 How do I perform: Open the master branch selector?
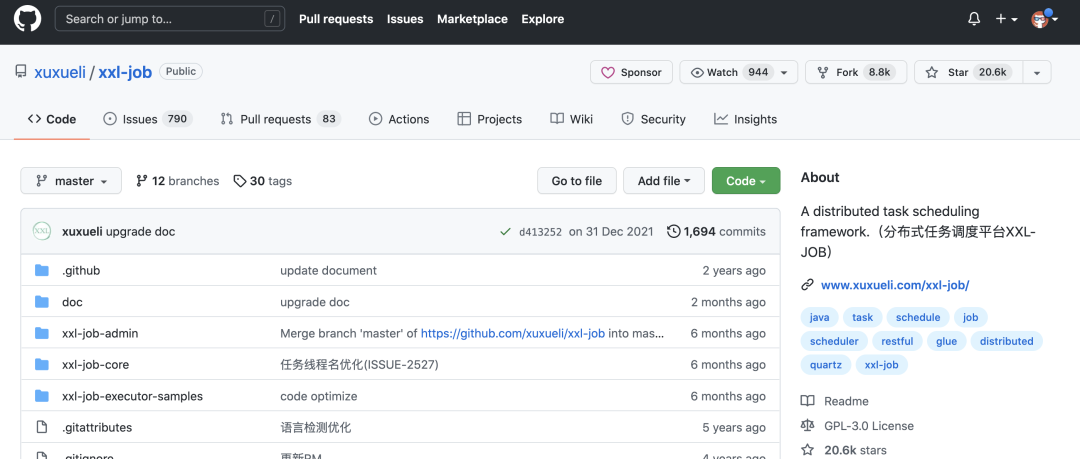tap(71, 181)
